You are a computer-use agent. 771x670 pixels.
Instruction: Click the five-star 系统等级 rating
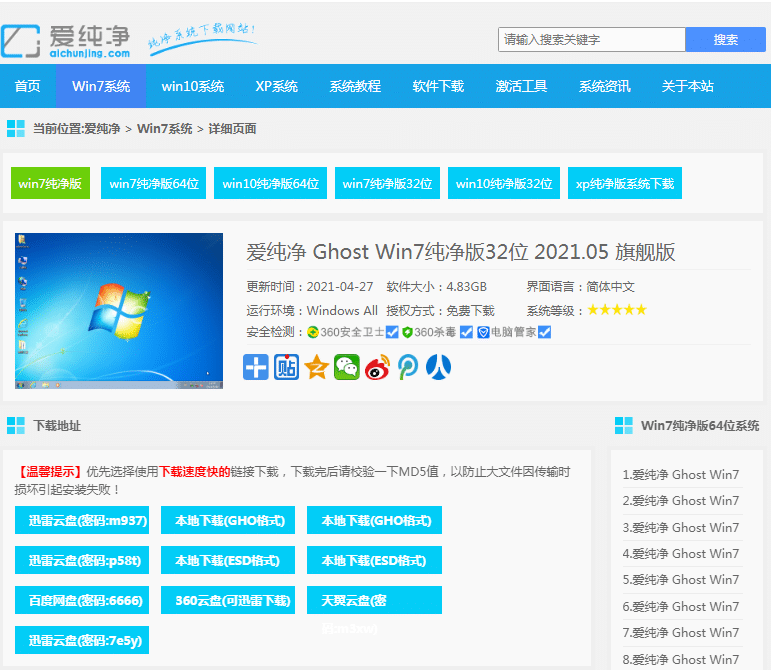click(616, 310)
